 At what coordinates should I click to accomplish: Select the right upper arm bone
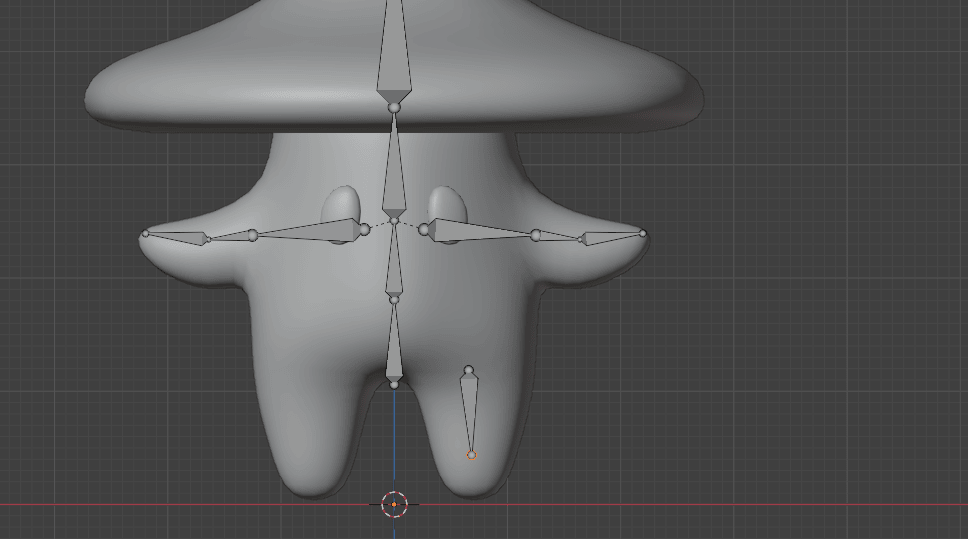478,231
